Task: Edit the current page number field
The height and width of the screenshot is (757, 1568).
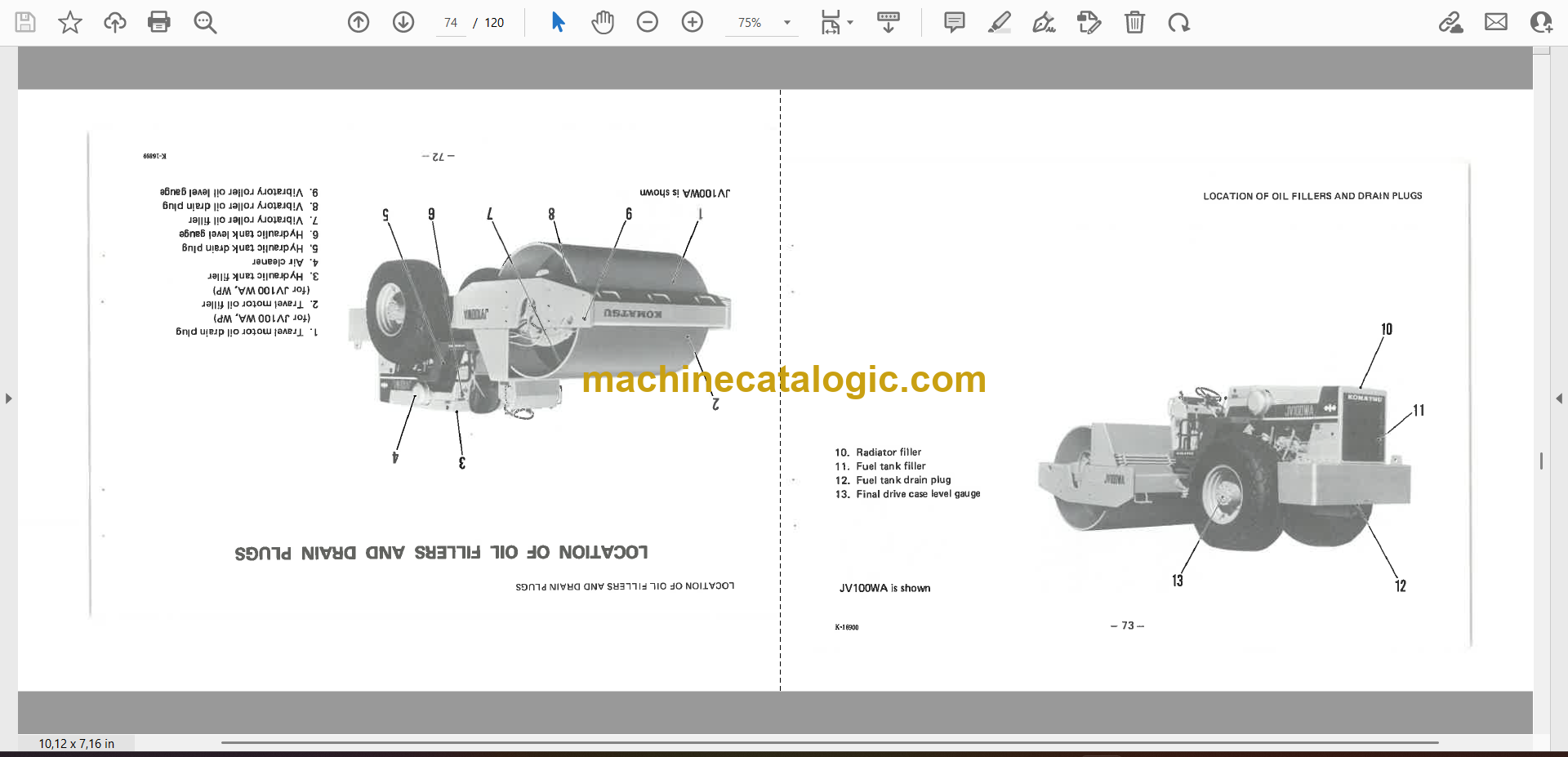Action: pos(451,23)
